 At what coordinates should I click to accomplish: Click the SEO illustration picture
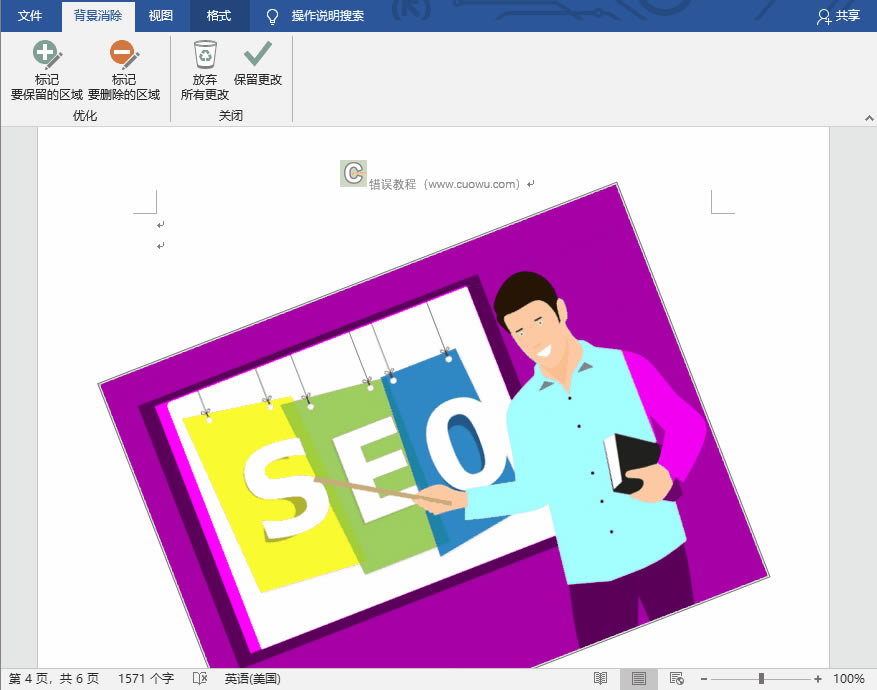[x=433, y=425]
